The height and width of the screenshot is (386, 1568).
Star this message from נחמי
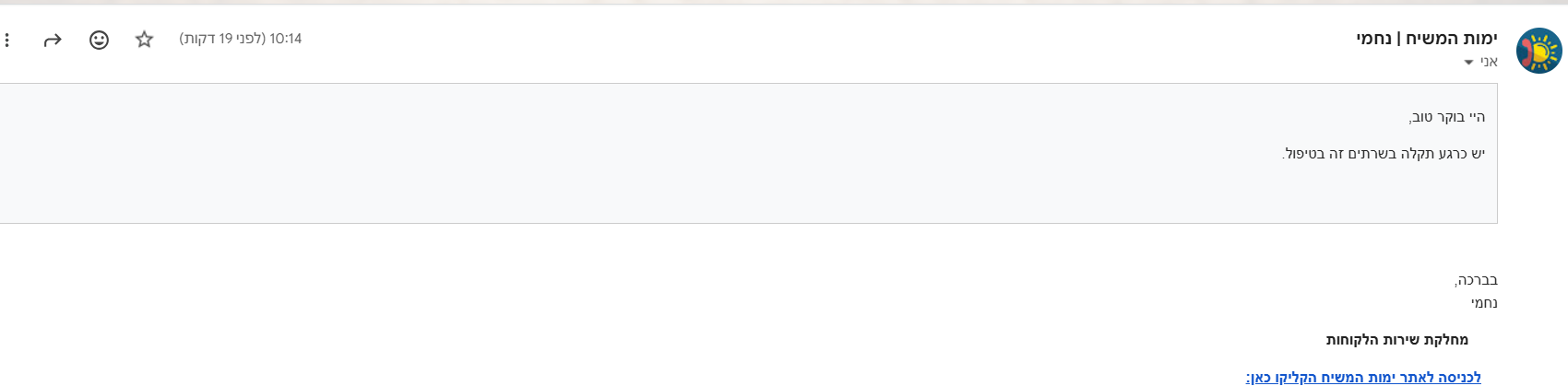point(144,40)
